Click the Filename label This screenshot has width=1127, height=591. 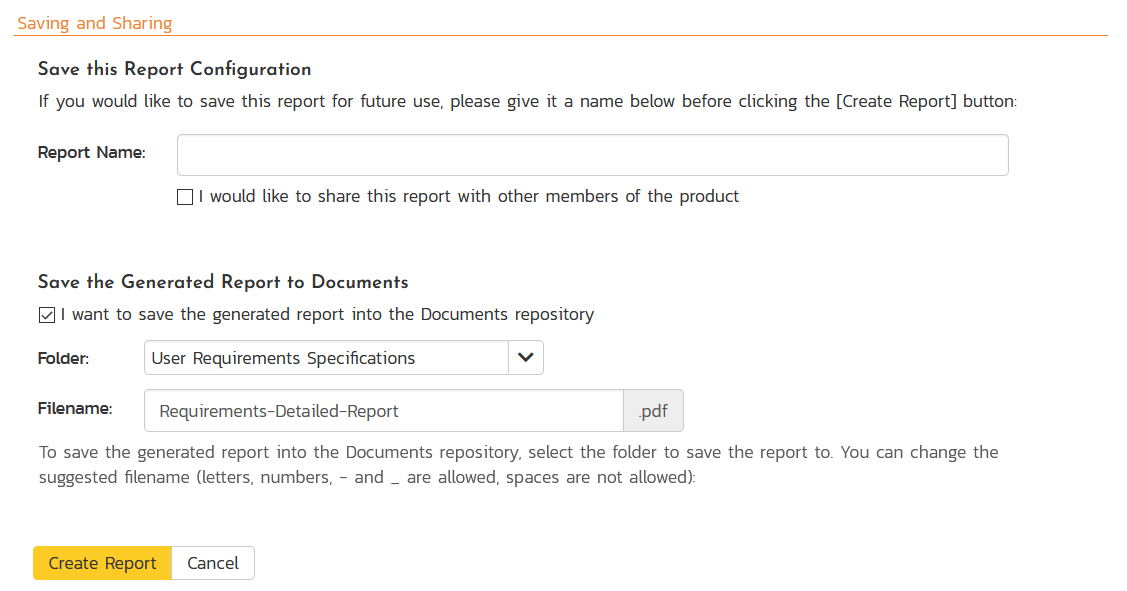[x=75, y=408]
